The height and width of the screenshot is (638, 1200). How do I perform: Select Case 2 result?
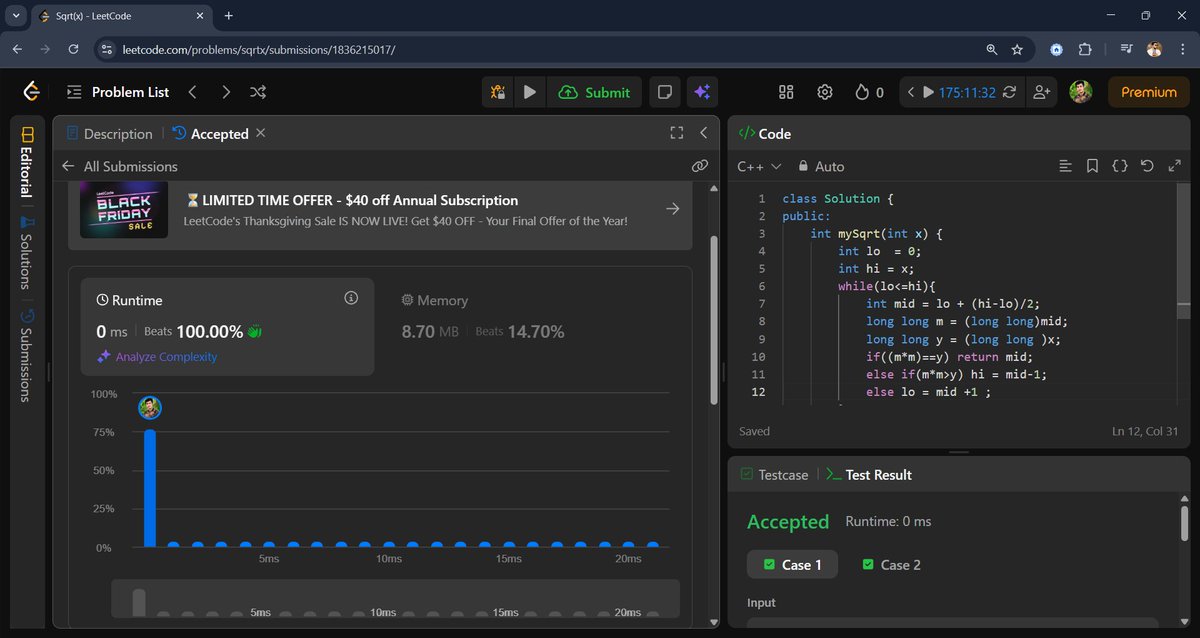coord(891,565)
